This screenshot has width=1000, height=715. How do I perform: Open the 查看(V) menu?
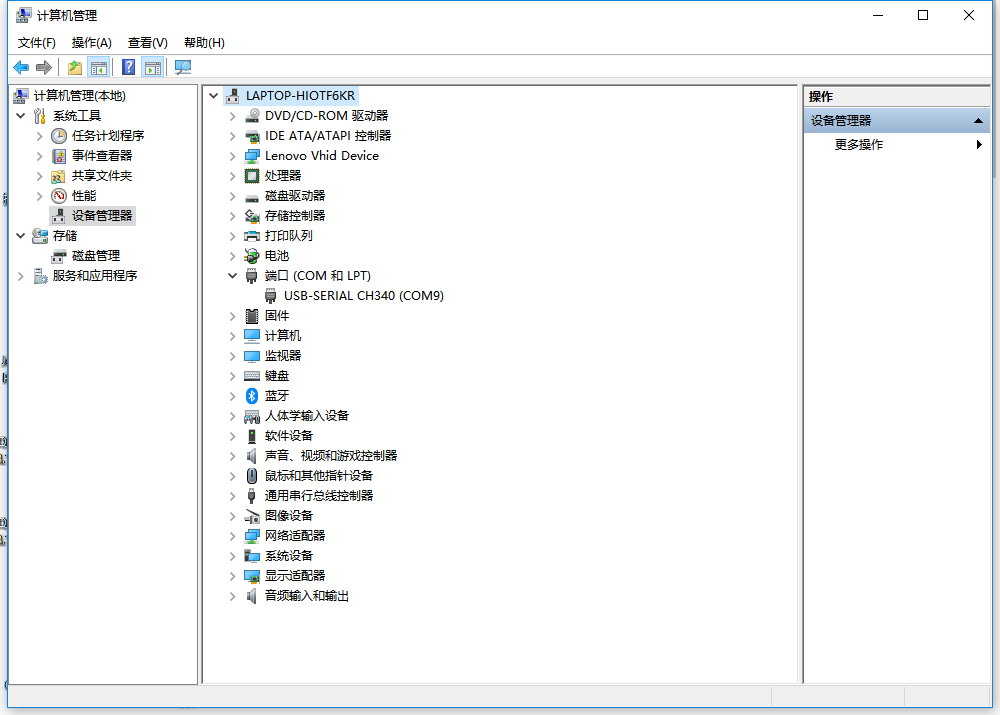146,42
